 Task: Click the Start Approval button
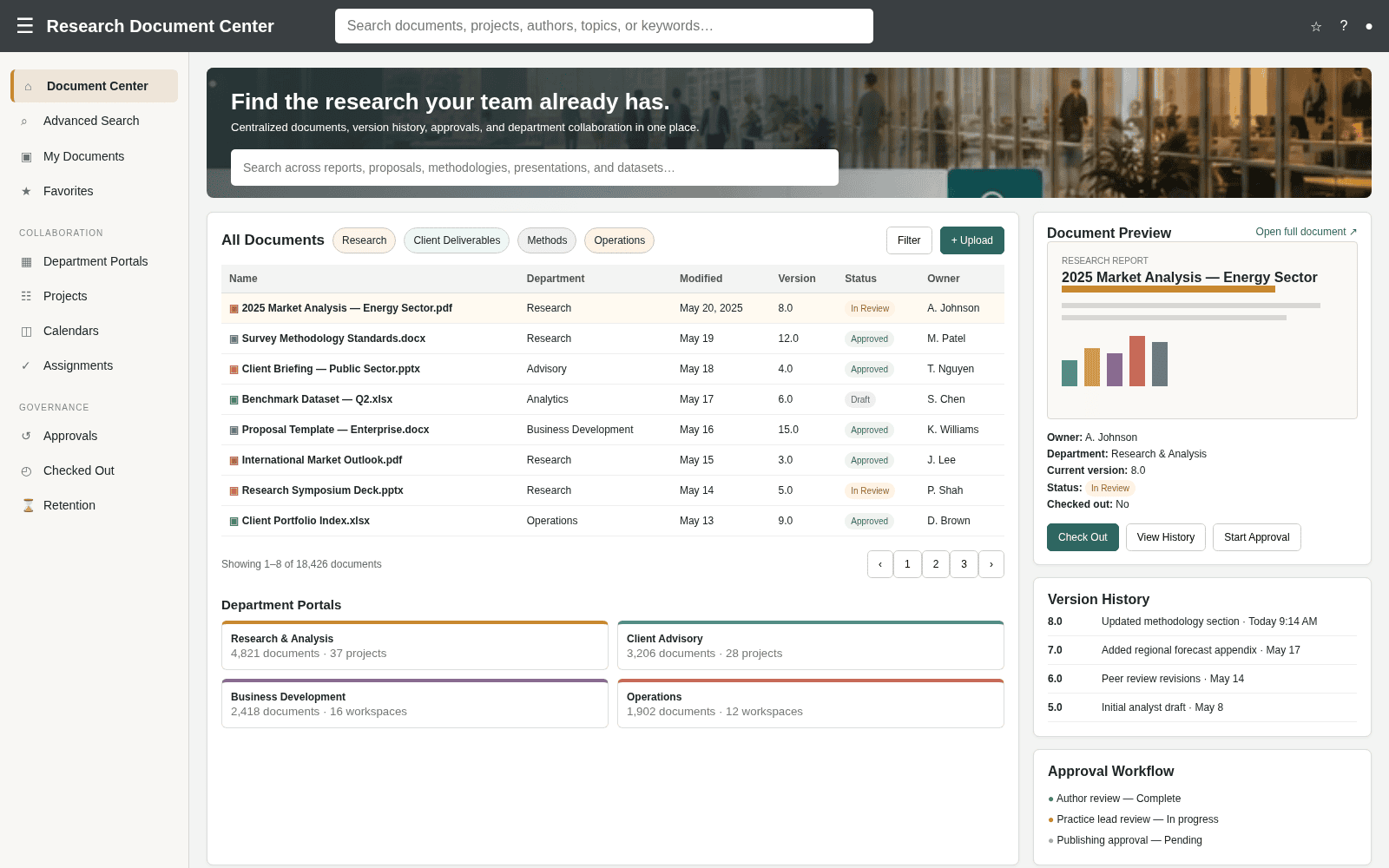(1257, 537)
